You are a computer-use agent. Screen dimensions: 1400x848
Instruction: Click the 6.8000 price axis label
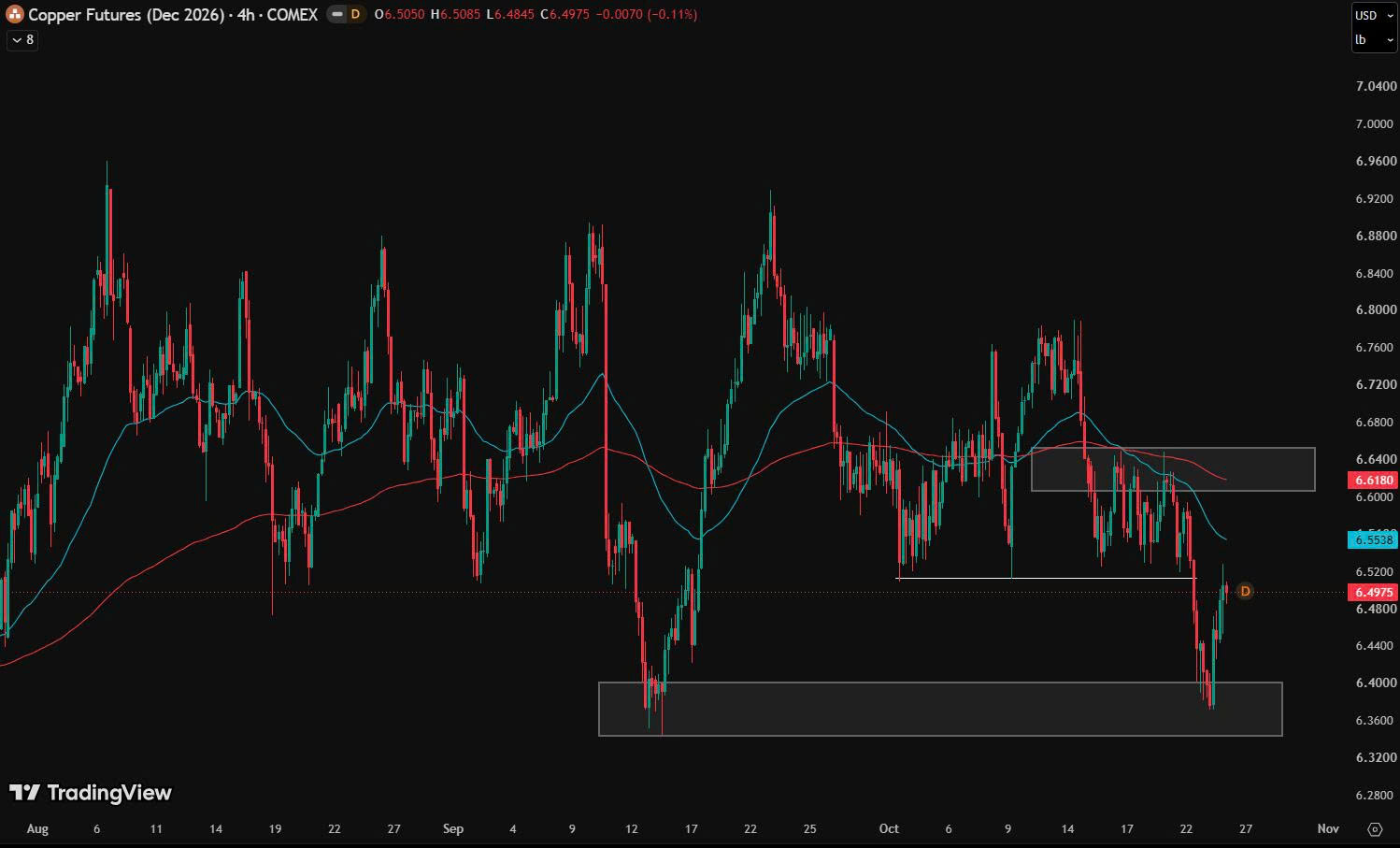tap(1376, 309)
